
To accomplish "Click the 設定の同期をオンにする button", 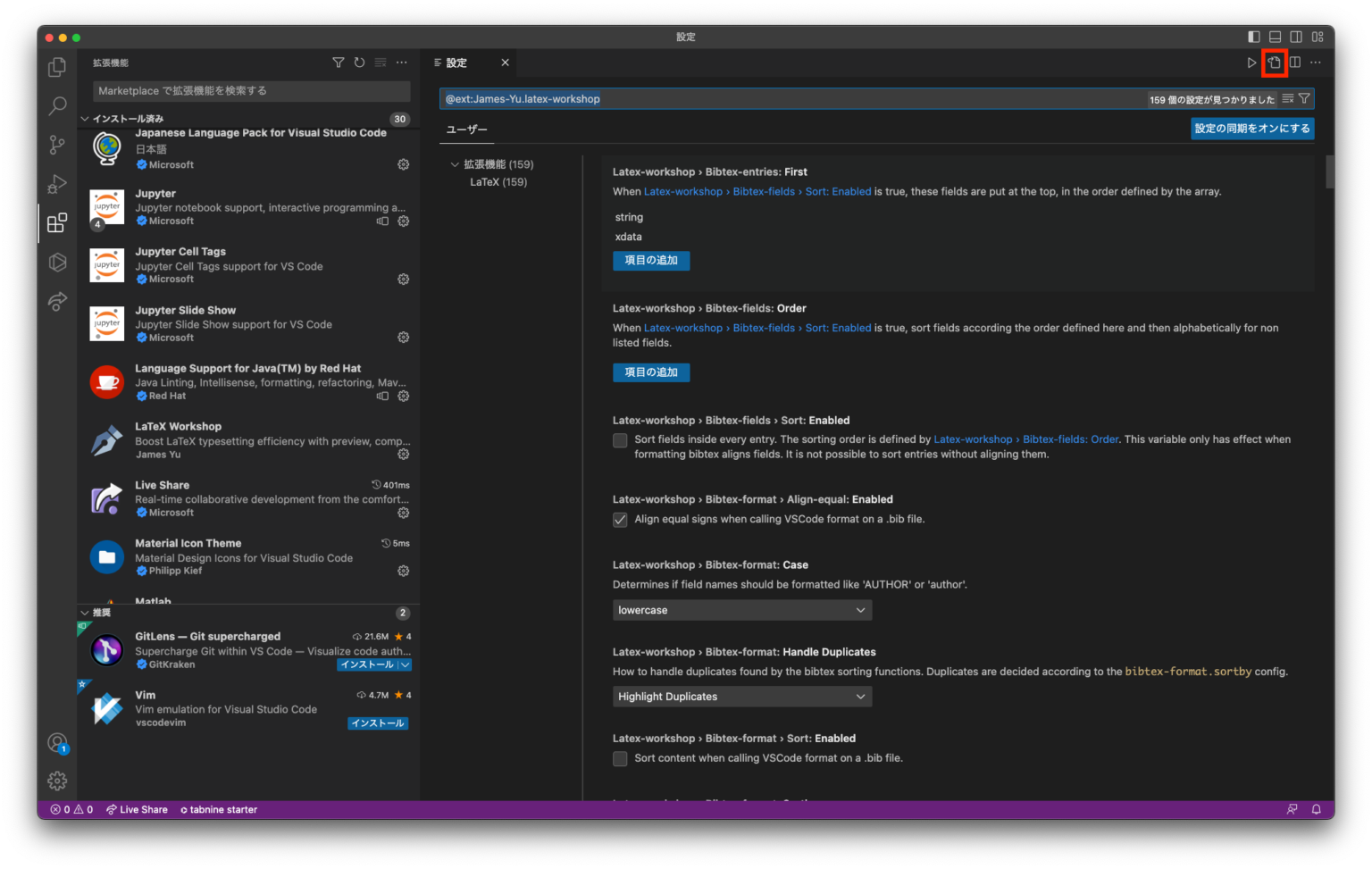I will [1251, 129].
